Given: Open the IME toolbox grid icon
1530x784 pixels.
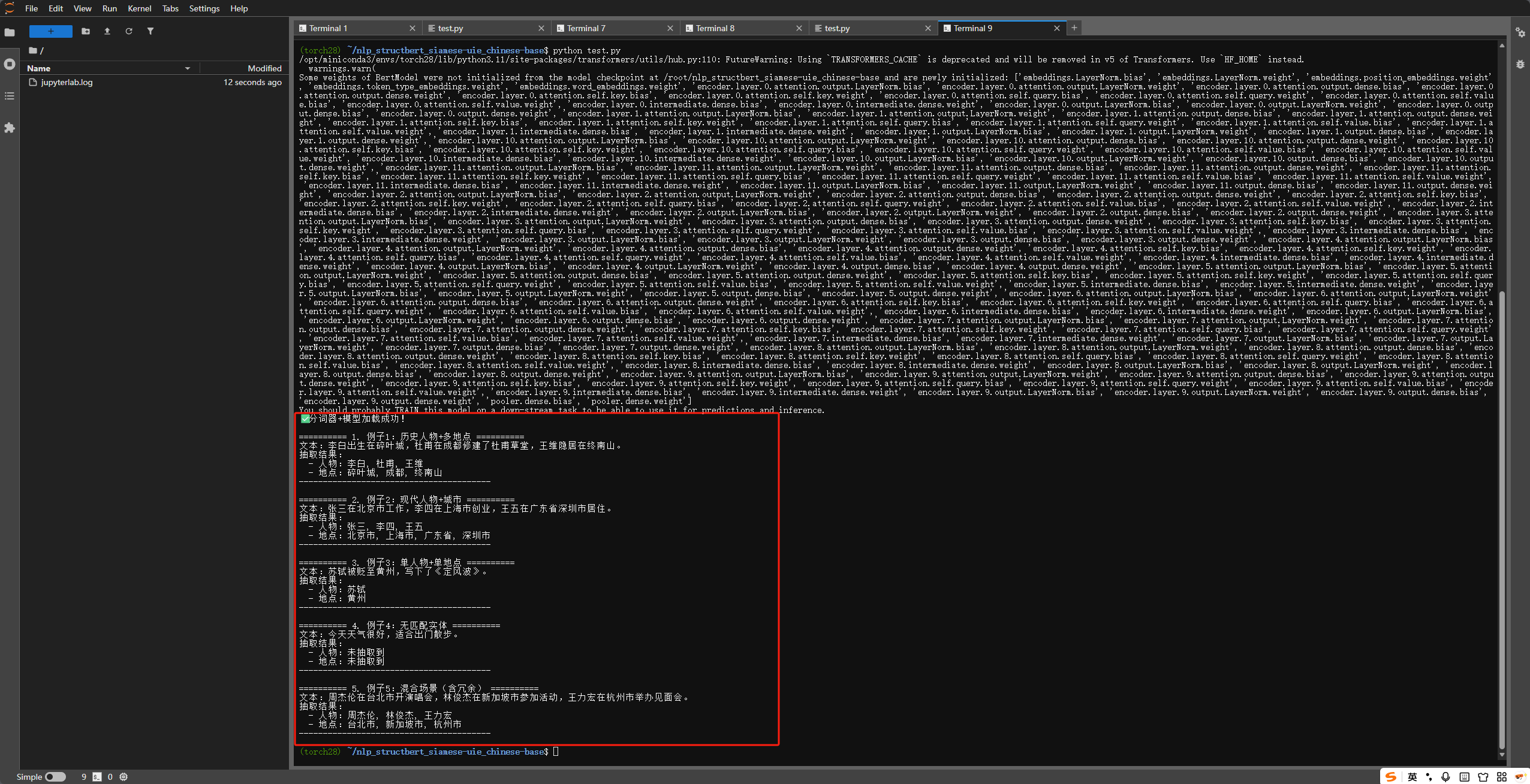Looking at the screenshot, I should tap(1502, 777).
